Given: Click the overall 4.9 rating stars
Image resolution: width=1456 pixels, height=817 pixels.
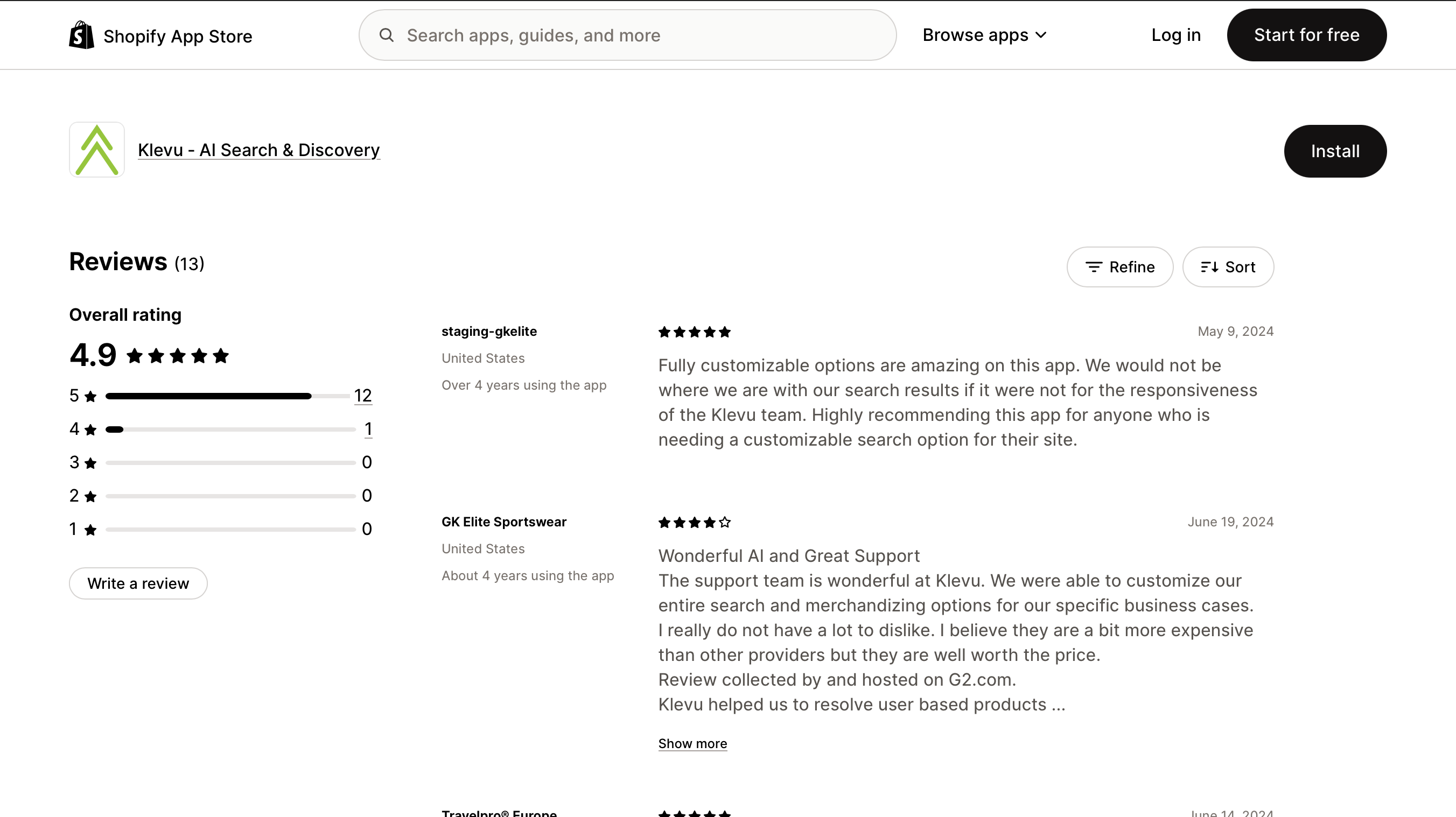Looking at the screenshot, I should pos(178,356).
